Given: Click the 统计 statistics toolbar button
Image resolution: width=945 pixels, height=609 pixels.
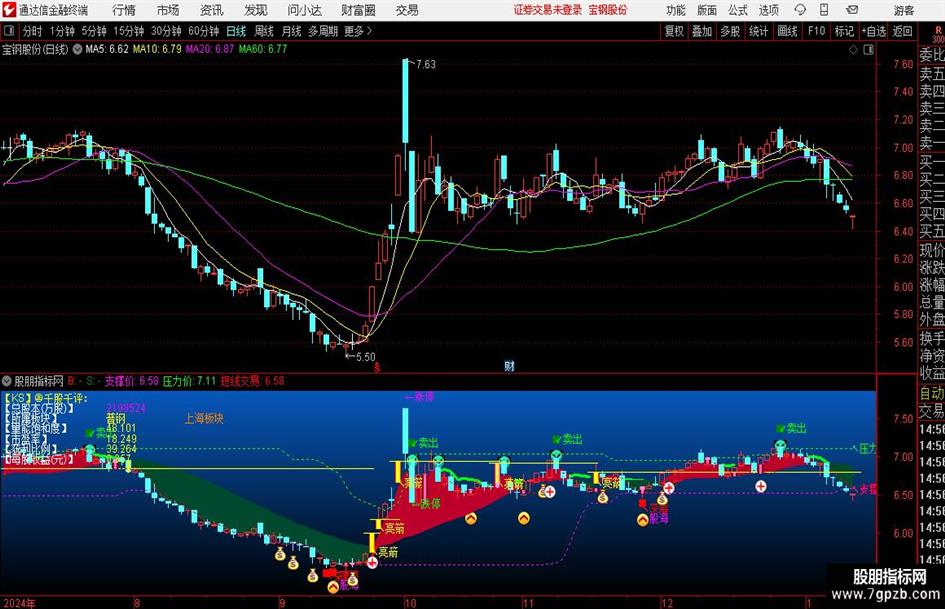Looking at the screenshot, I should [x=759, y=31].
